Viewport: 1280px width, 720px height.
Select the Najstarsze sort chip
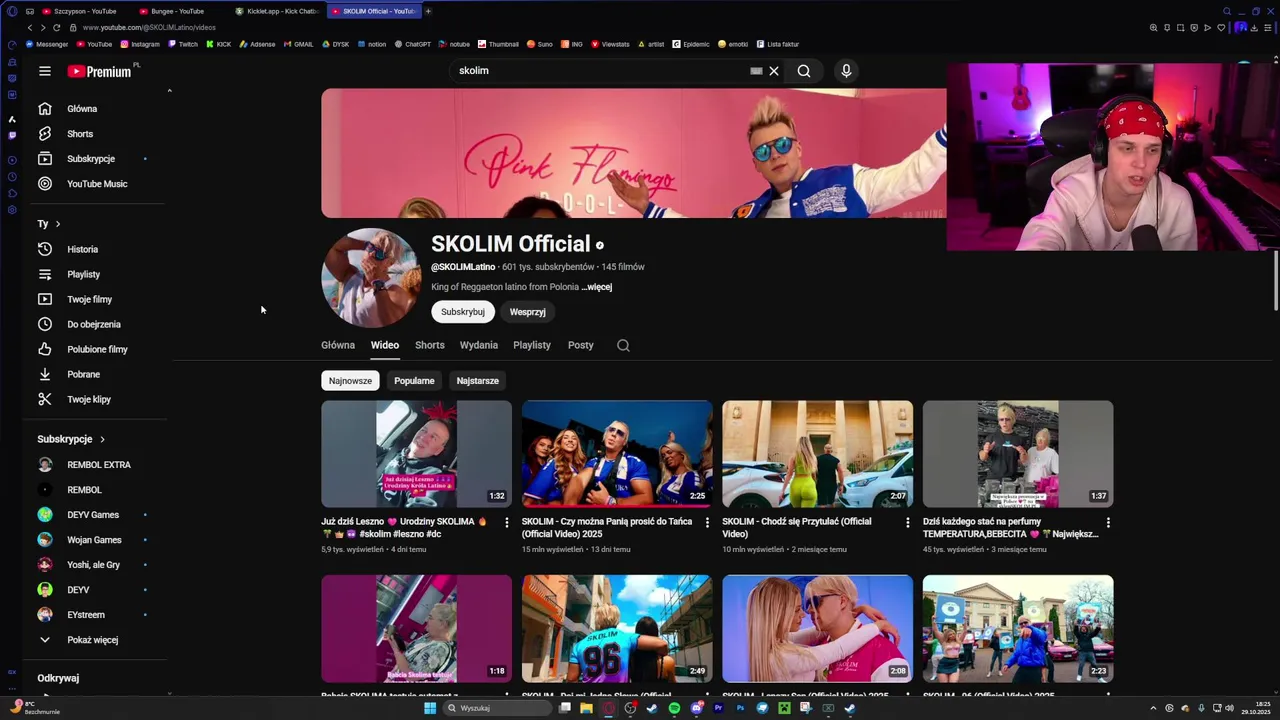tap(478, 381)
